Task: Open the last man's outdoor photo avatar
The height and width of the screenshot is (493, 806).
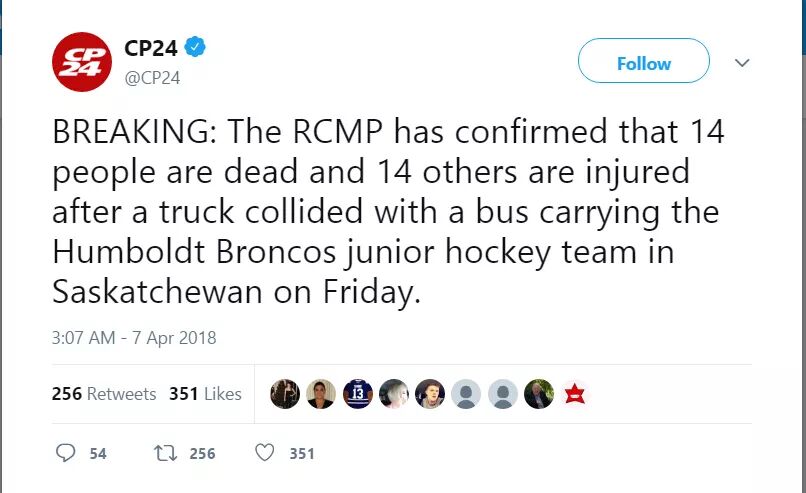Action: coord(538,394)
